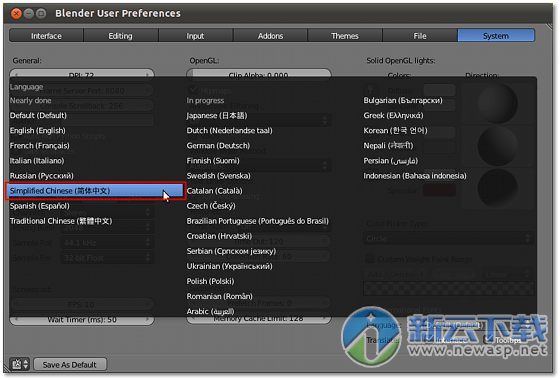Open the Interface tab
The image size is (560, 380).
pyautogui.click(x=46, y=36)
